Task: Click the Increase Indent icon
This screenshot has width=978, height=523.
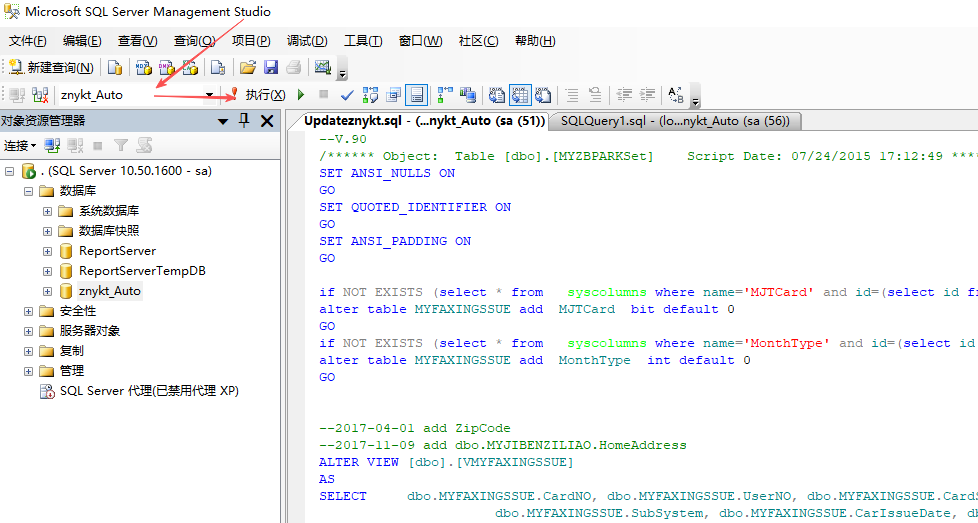Action: point(647,95)
